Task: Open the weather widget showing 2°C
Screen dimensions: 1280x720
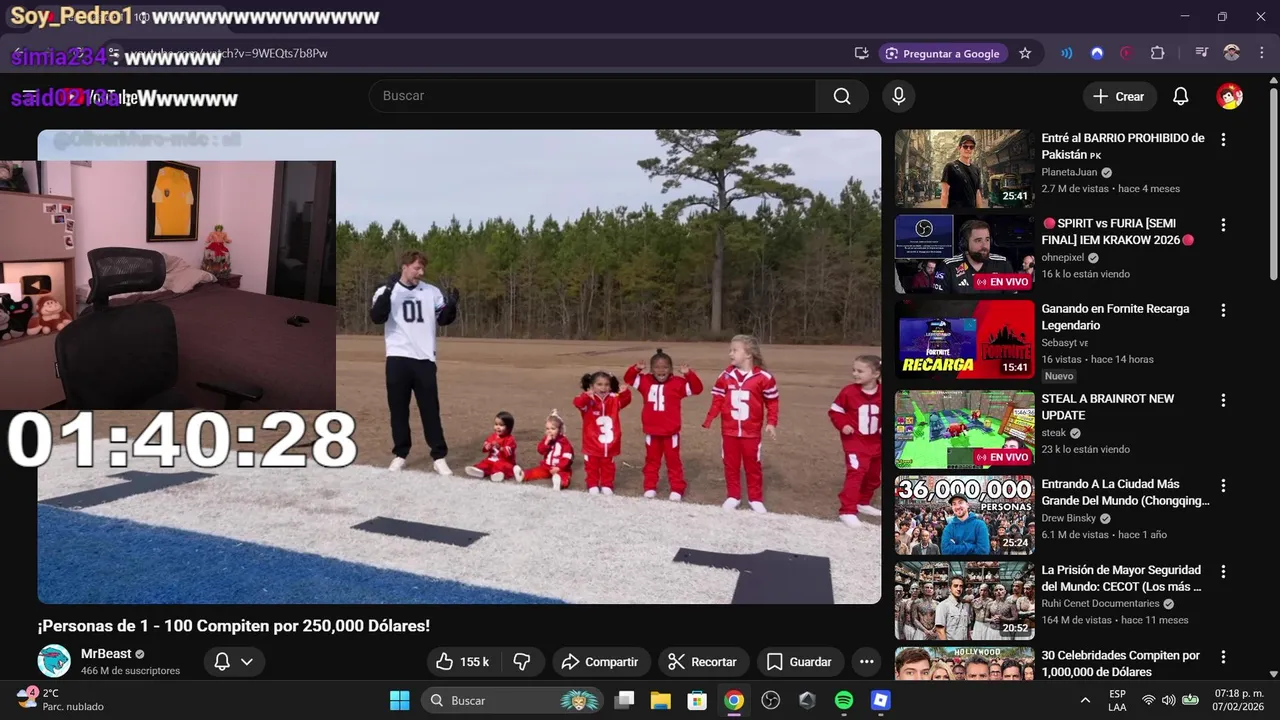Action: pos(60,700)
